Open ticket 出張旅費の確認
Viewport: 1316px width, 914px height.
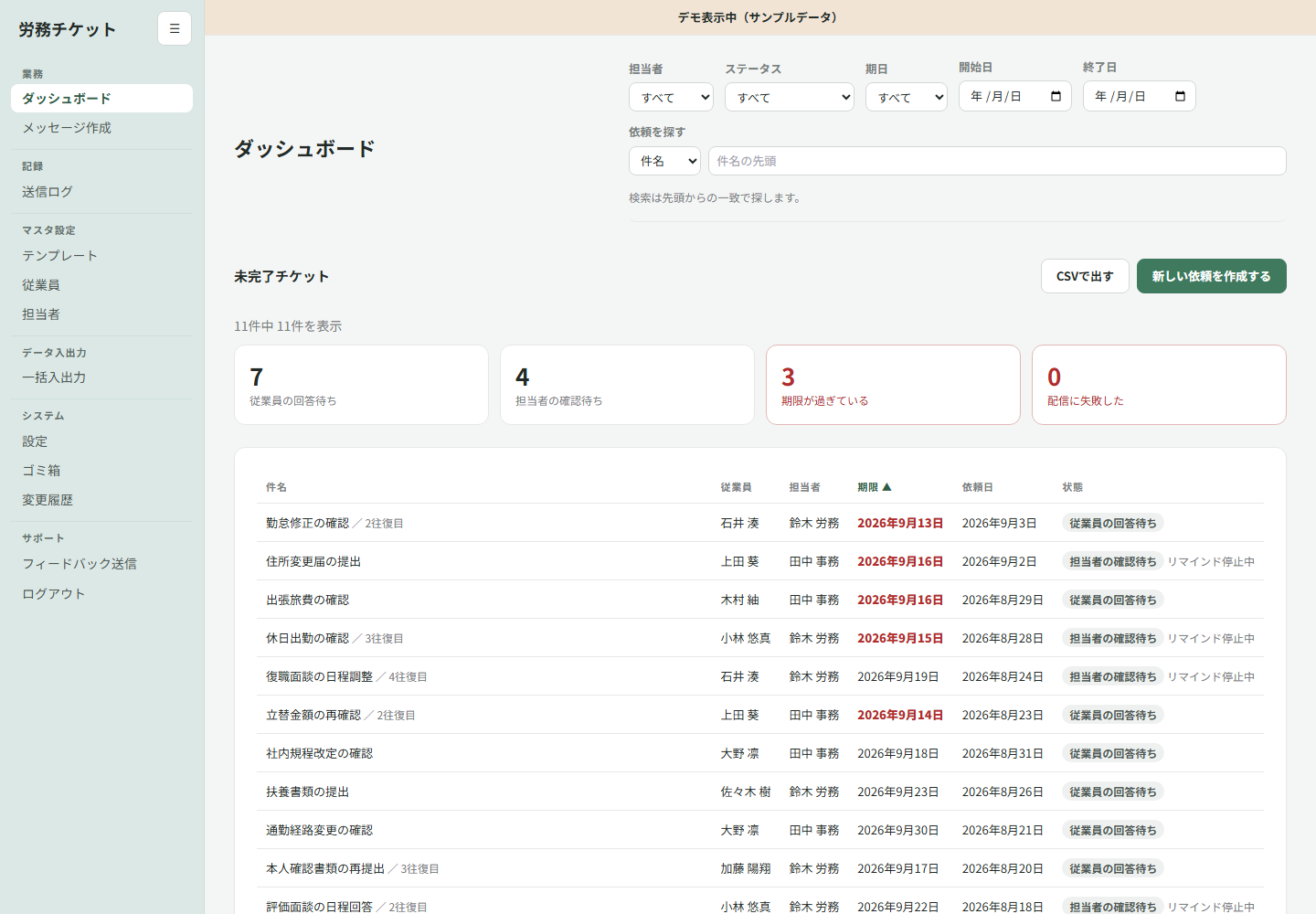point(307,600)
